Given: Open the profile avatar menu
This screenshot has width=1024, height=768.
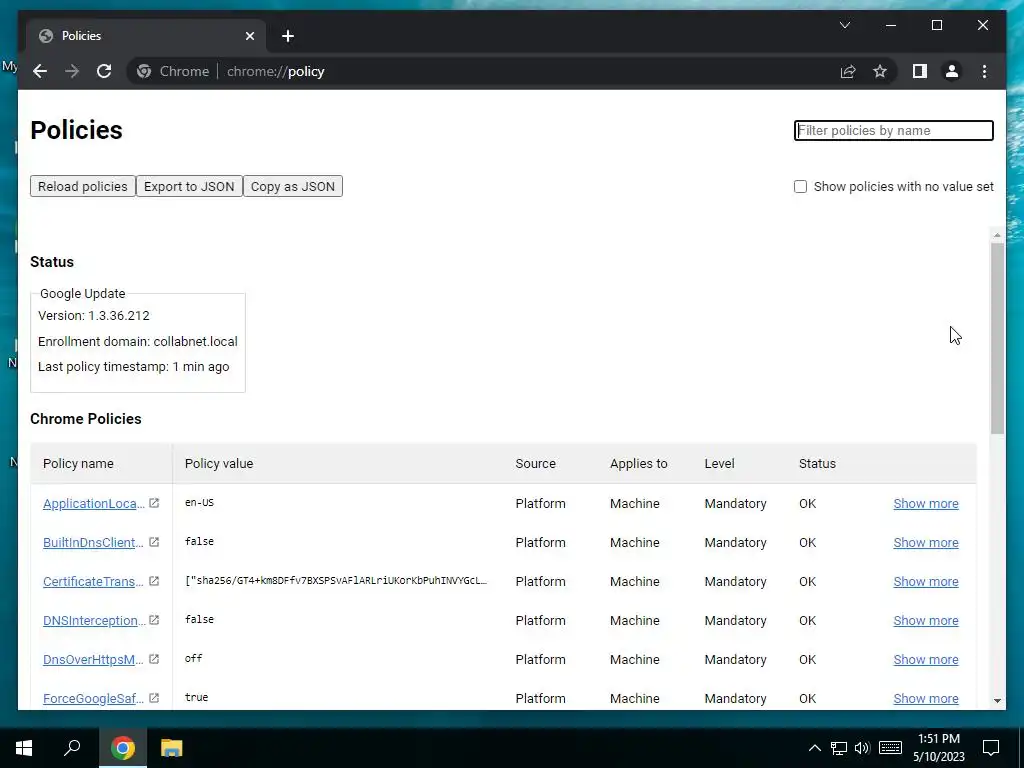Looking at the screenshot, I should pos(952,71).
